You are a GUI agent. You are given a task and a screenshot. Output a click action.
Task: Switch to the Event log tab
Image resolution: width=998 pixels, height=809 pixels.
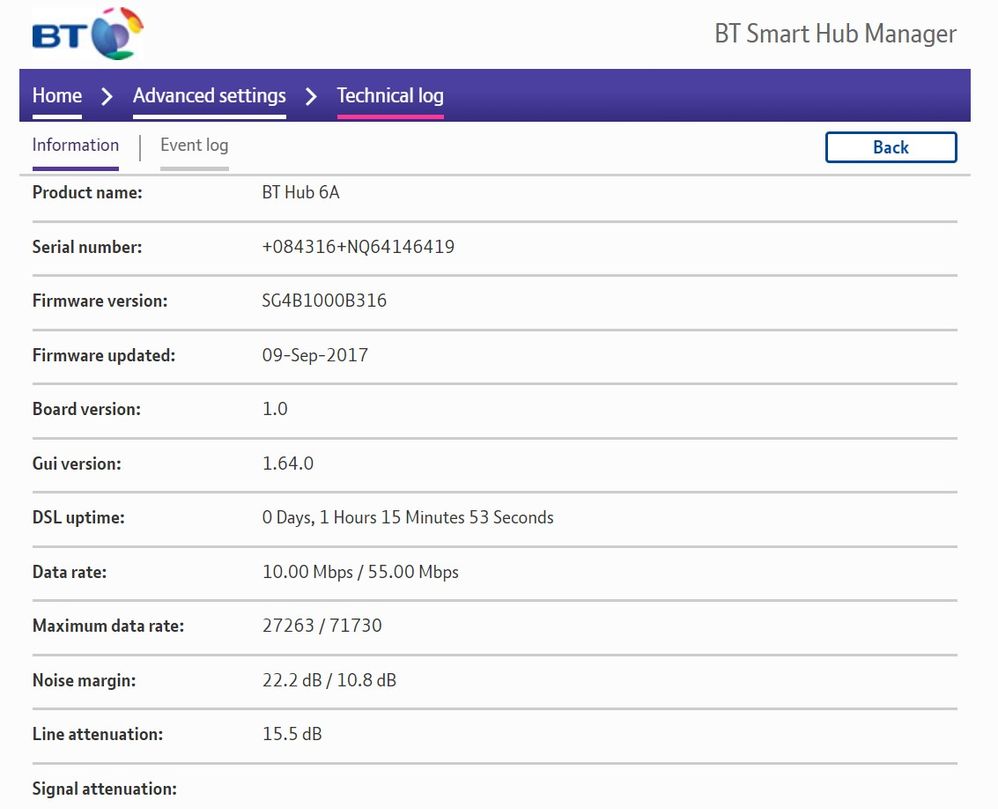(194, 145)
